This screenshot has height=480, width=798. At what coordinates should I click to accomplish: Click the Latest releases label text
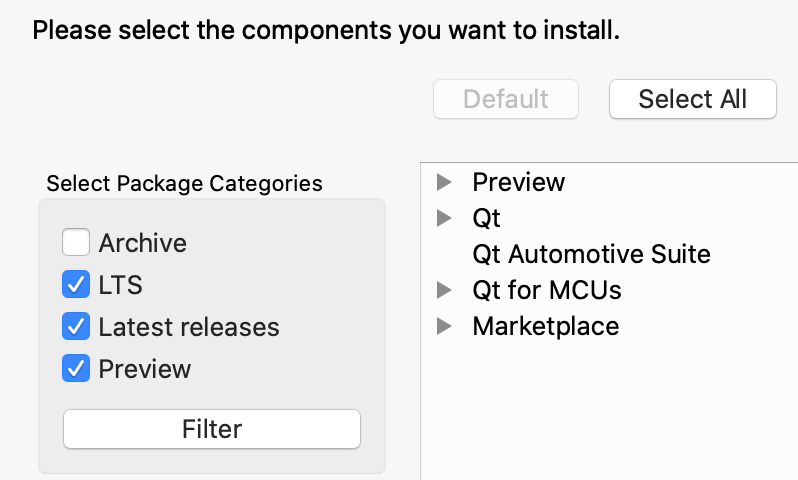pyautogui.click(x=188, y=327)
